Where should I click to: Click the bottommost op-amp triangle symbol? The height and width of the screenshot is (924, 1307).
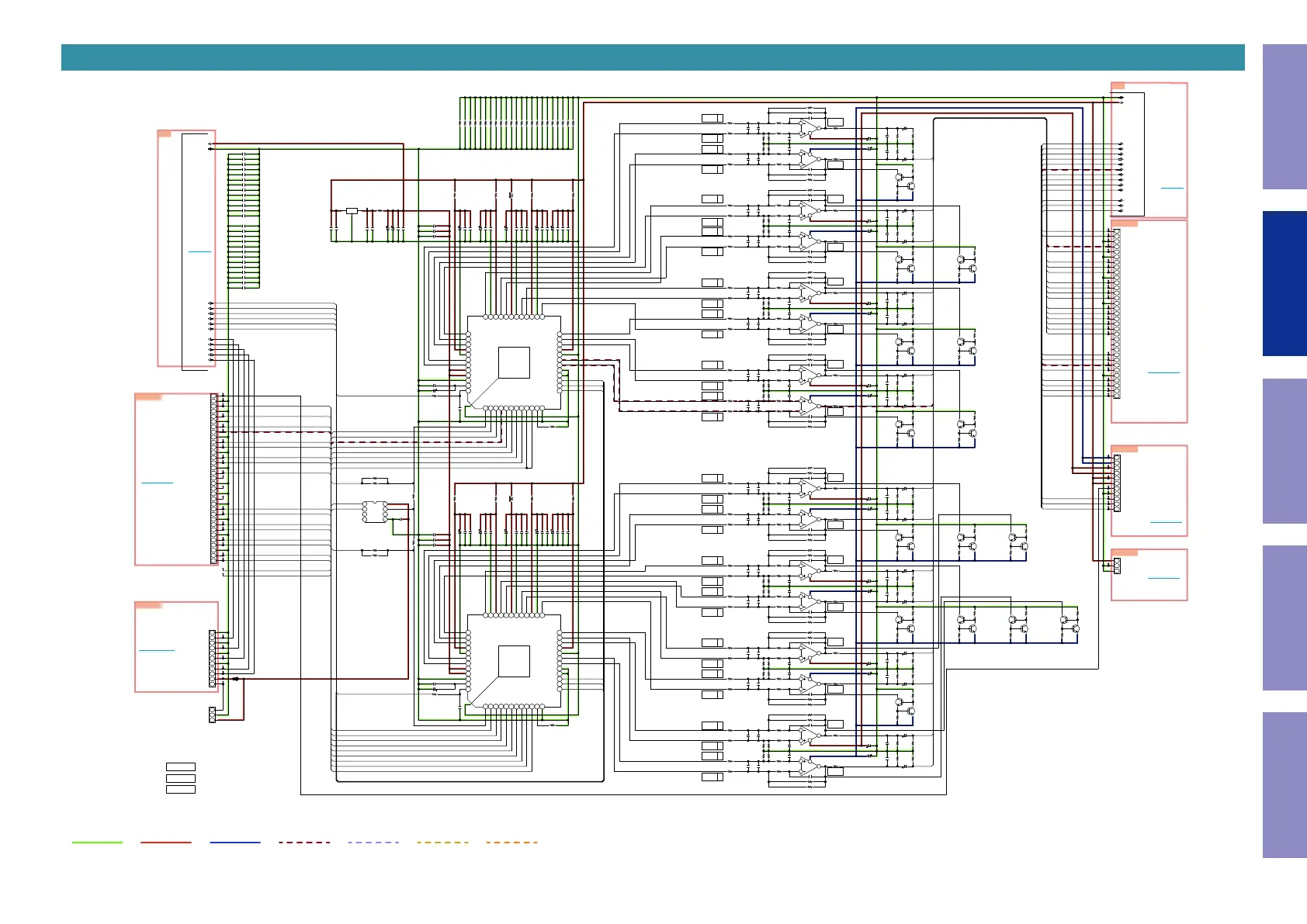click(x=809, y=765)
